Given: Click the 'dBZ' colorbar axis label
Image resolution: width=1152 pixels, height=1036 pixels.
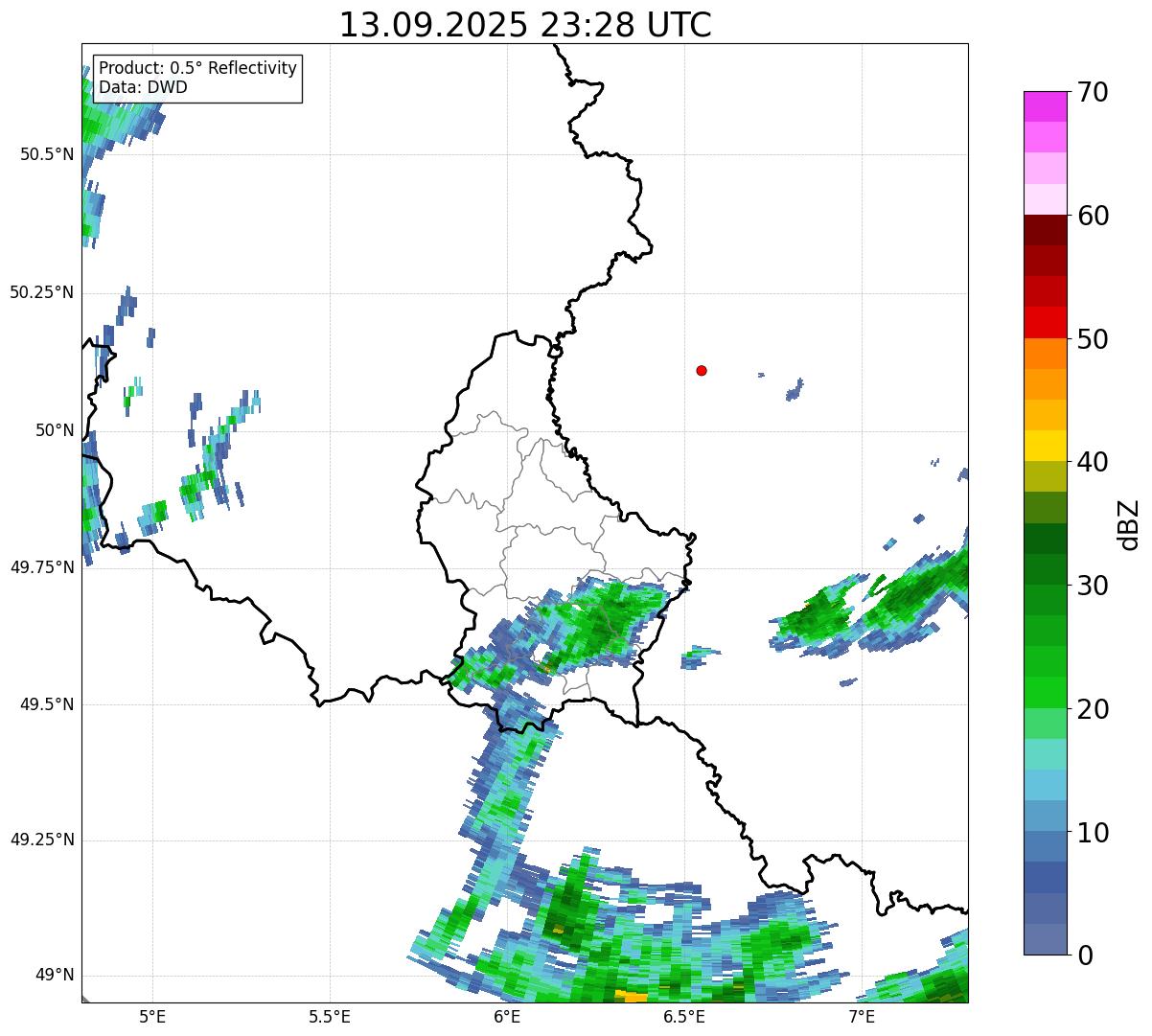Looking at the screenshot, I should point(1129,523).
